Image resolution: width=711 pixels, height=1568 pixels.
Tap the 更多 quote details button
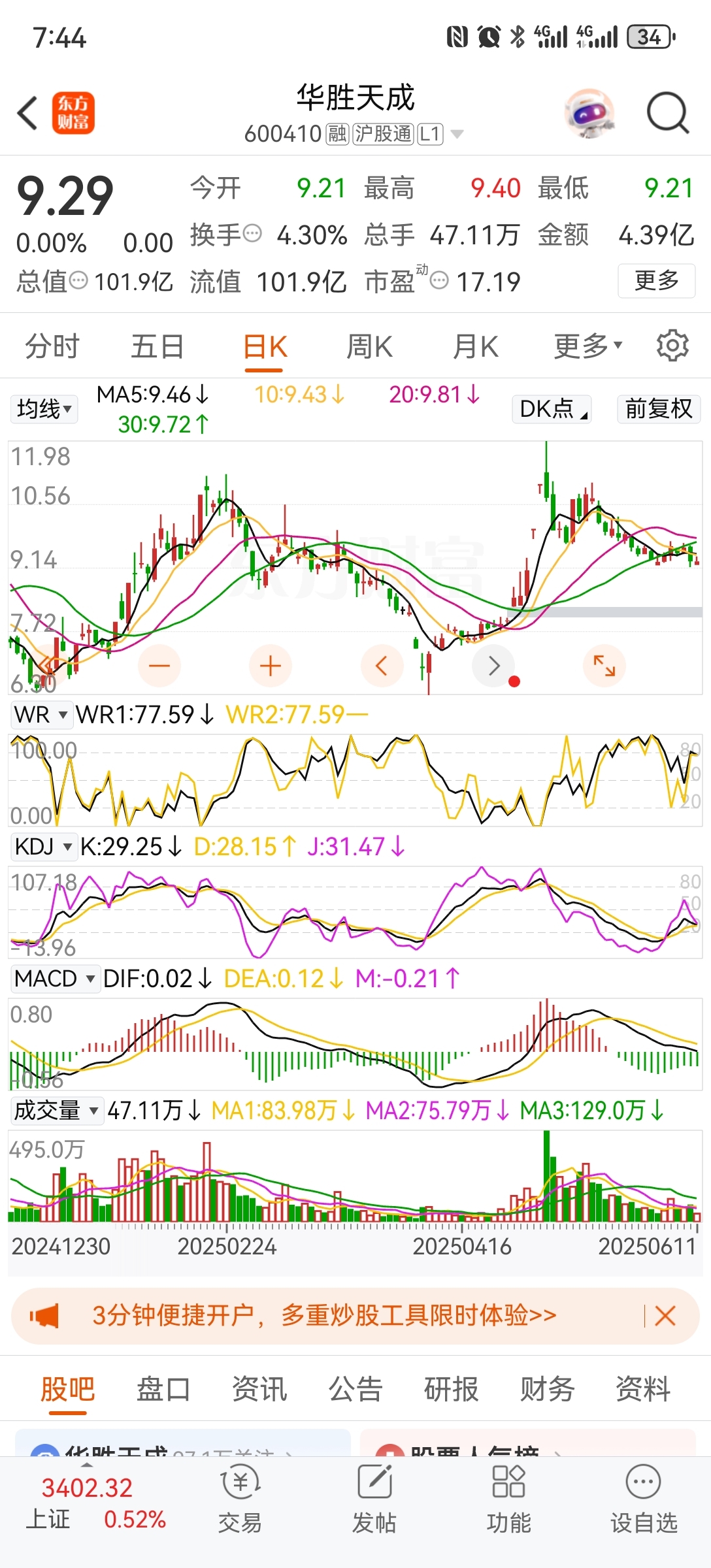tap(657, 281)
